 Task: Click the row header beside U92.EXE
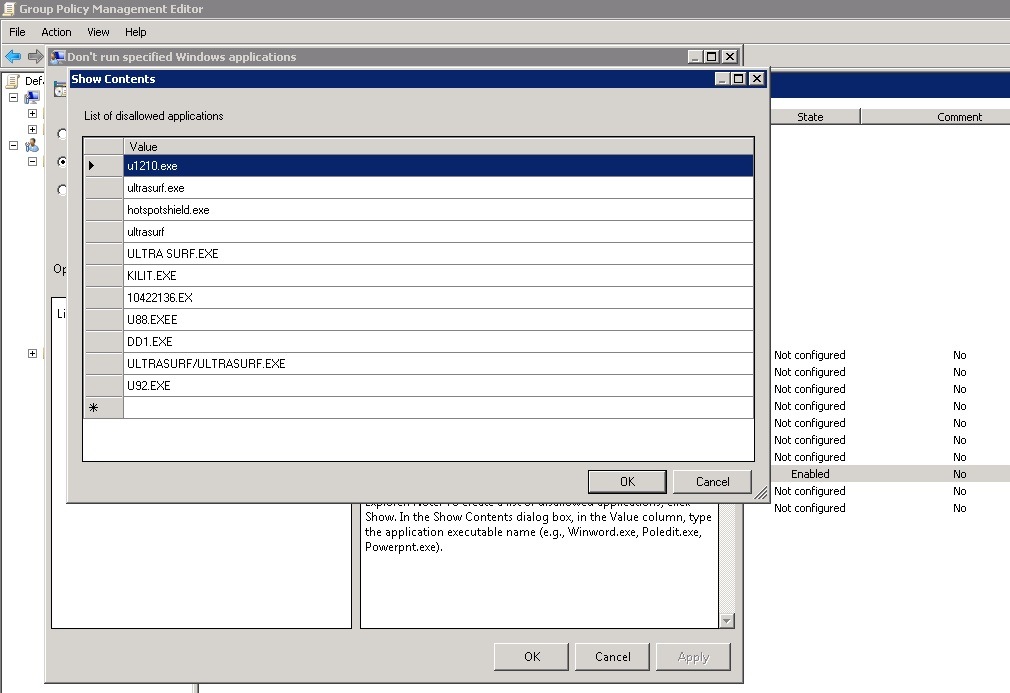coord(104,385)
